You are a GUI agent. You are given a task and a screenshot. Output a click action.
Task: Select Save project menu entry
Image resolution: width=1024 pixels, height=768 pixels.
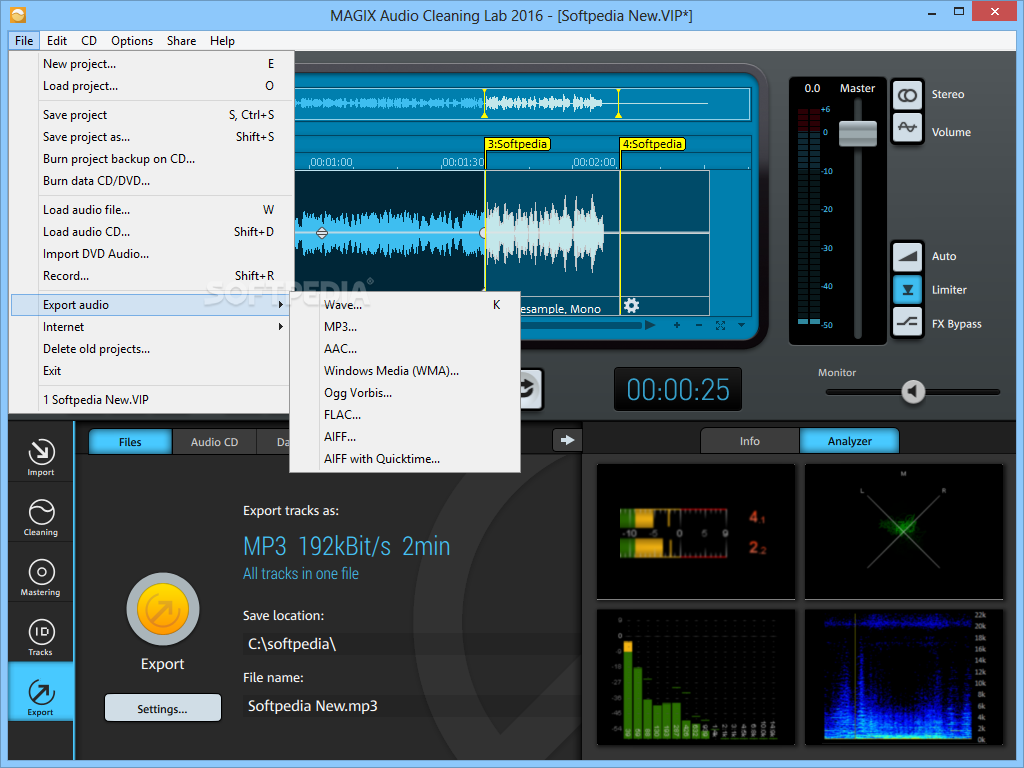(x=152, y=115)
